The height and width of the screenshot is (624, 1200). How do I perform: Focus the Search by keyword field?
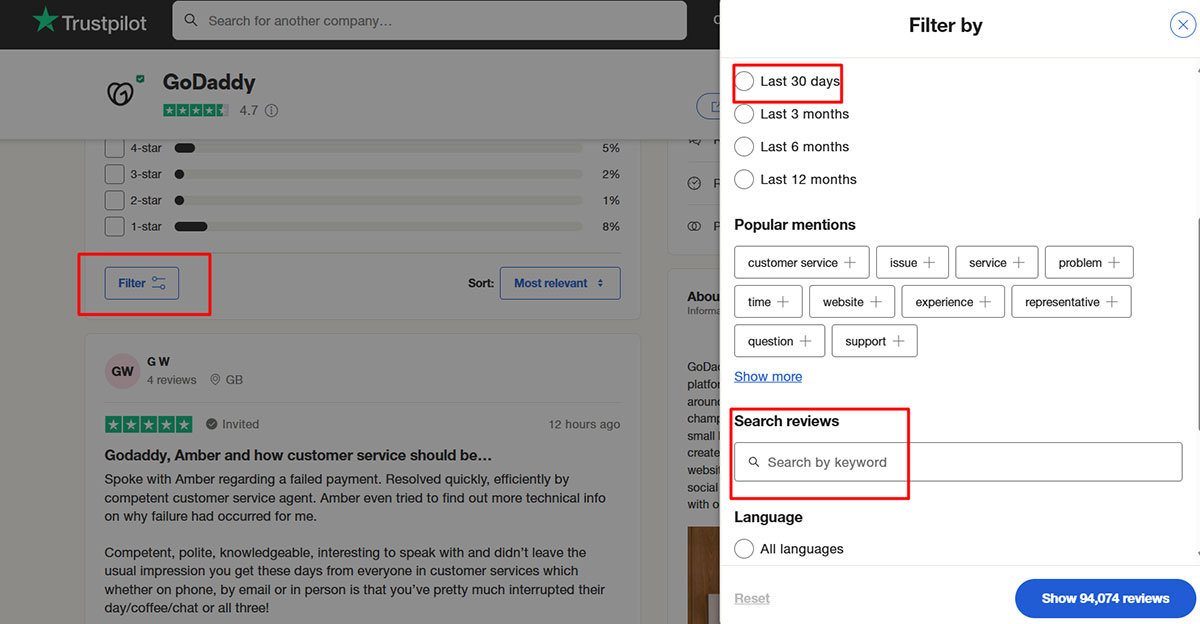click(958, 462)
